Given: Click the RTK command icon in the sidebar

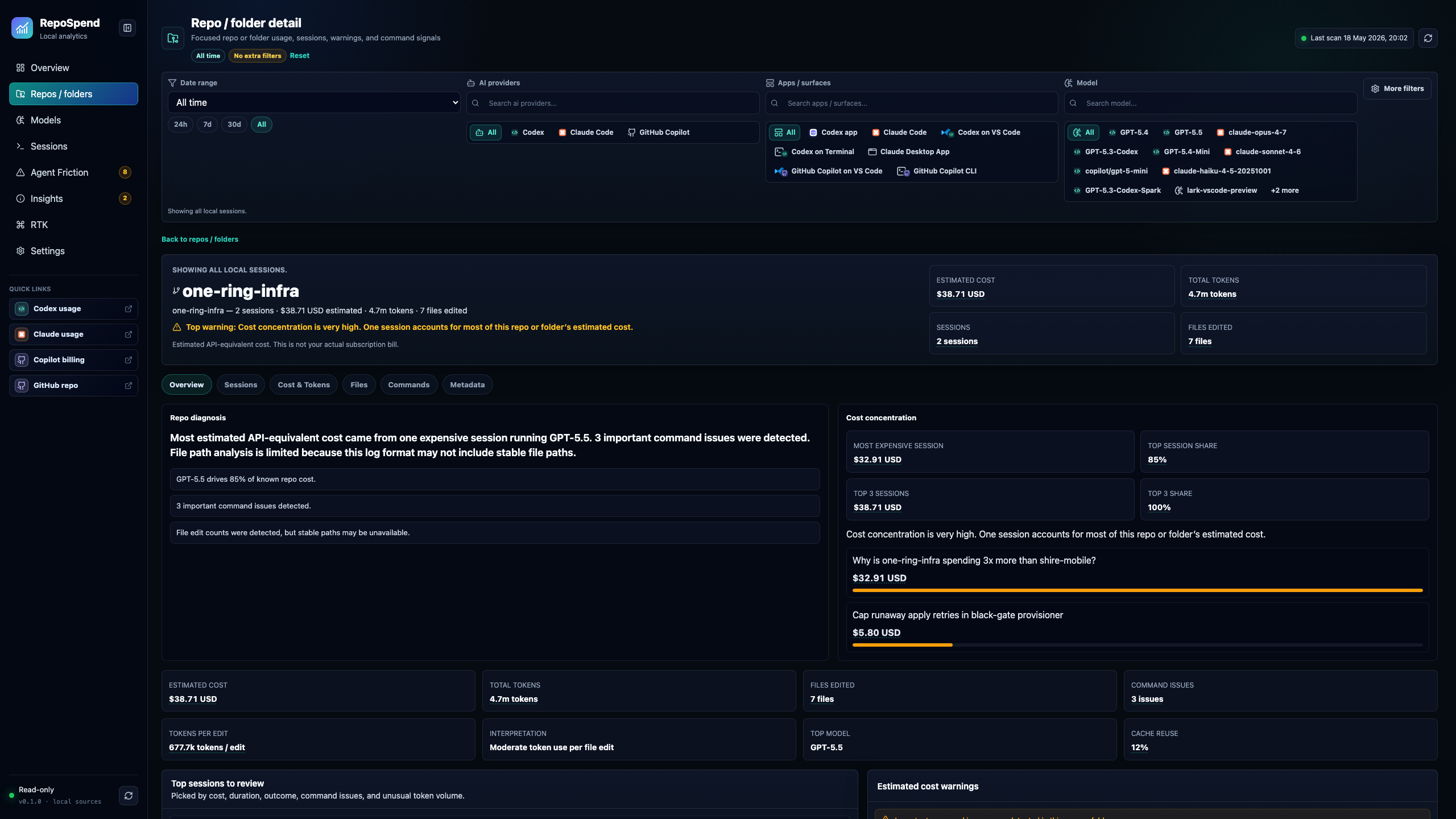Looking at the screenshot, I should point(20,225).
